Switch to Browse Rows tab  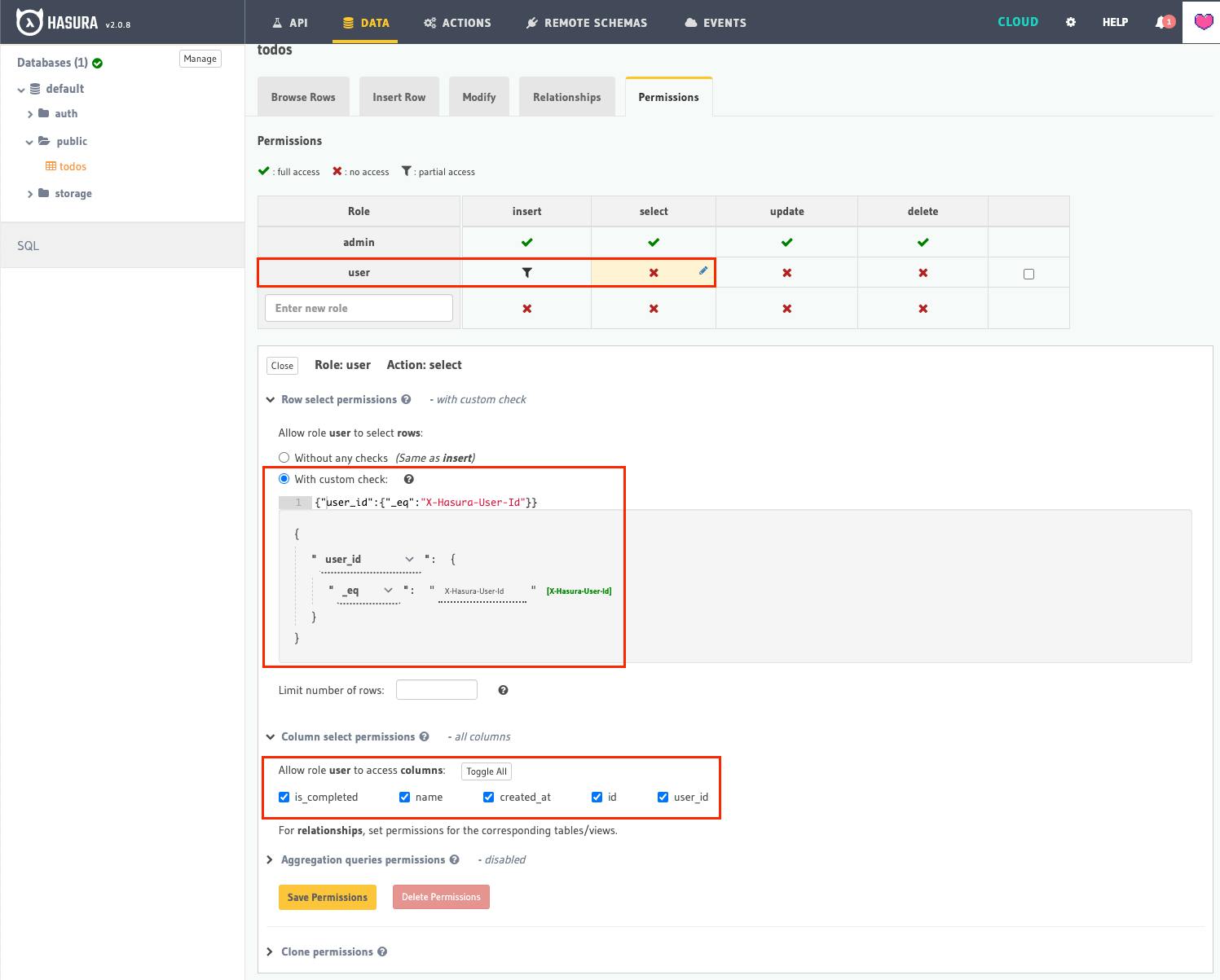(303, 97)
